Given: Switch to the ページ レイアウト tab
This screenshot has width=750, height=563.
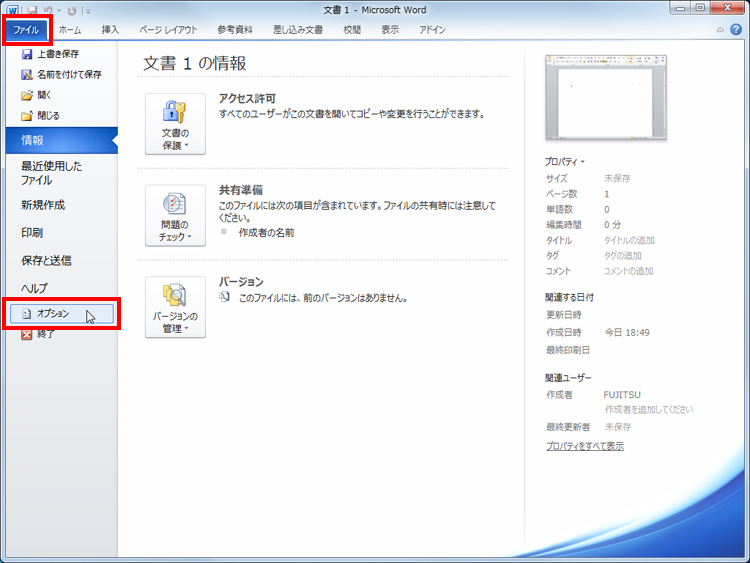Looking at the screenshot, I should 168,30.
